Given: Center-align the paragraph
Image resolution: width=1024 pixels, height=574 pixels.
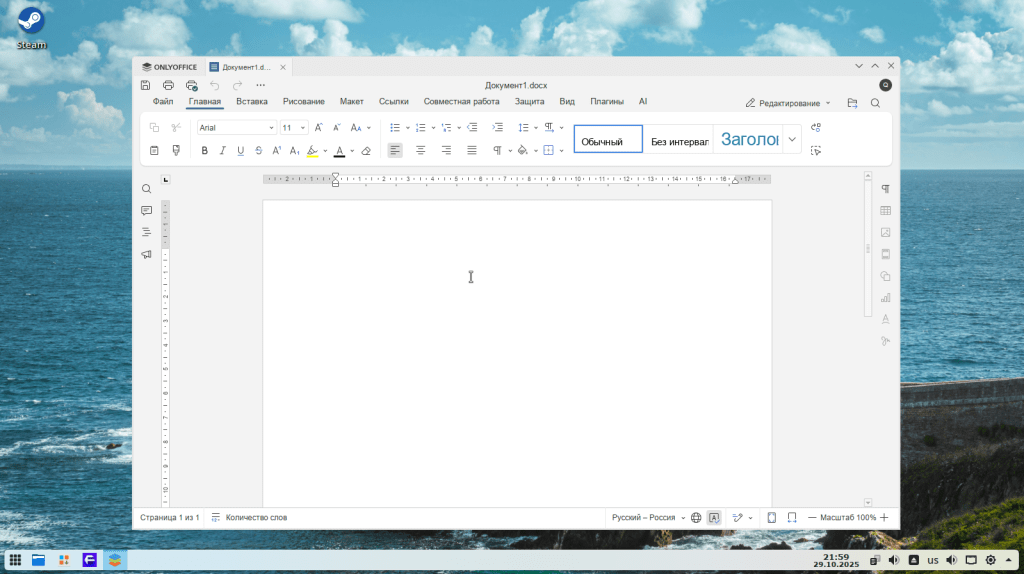Looking at the screenshot, I should pos(421,151).
